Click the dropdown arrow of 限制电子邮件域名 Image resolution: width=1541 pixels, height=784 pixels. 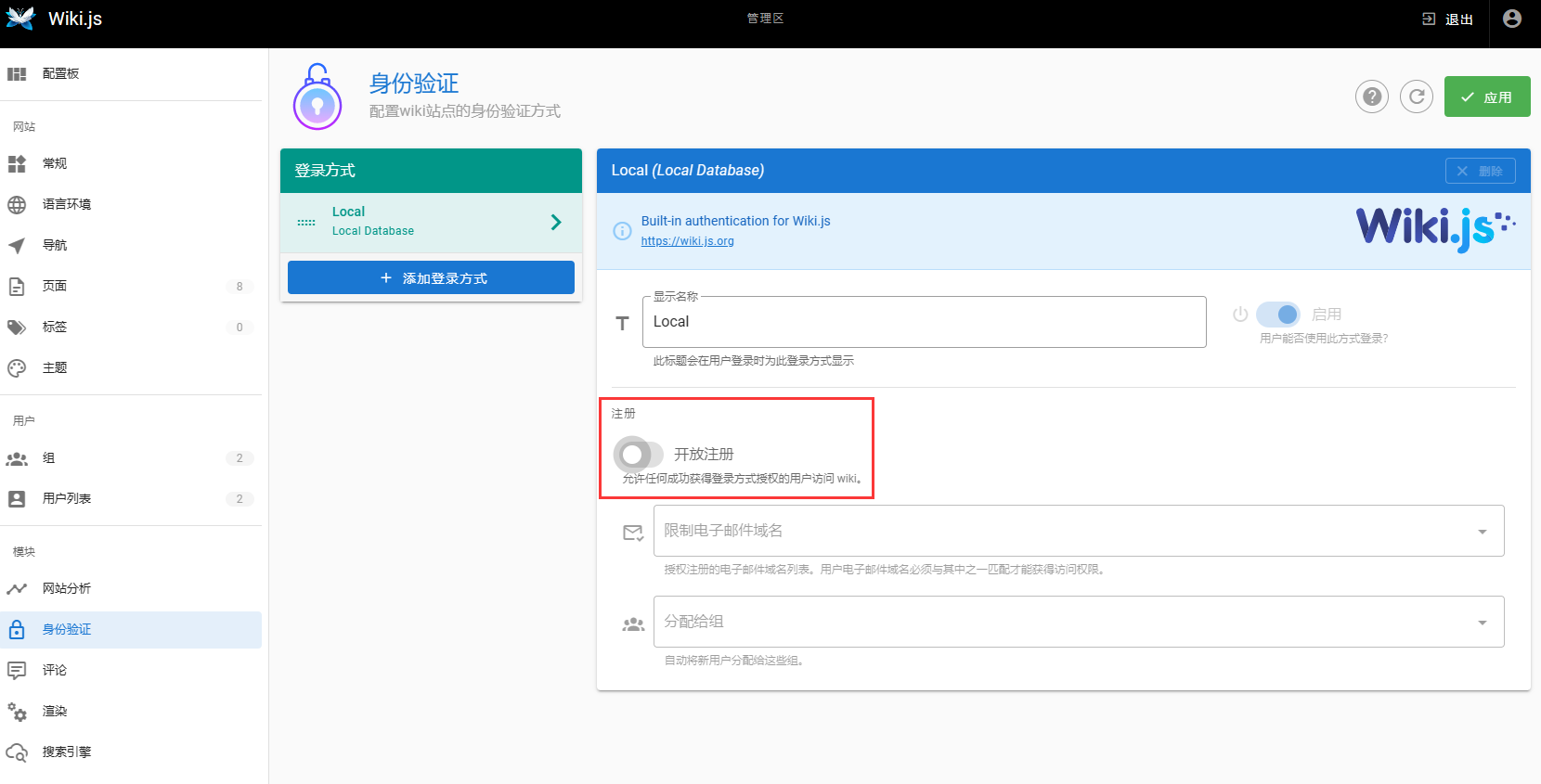1483,532
